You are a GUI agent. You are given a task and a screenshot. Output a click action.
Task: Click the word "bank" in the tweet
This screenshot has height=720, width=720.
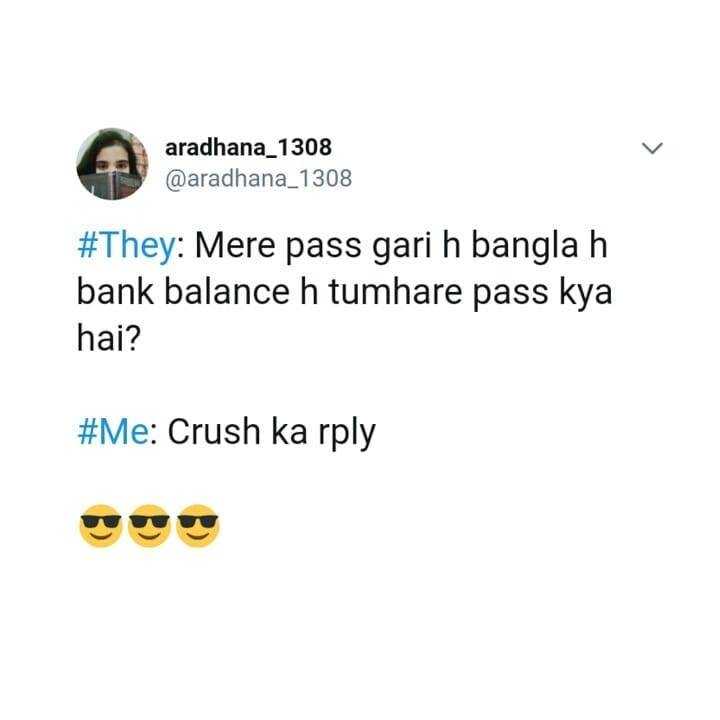[x=115, y=292]
